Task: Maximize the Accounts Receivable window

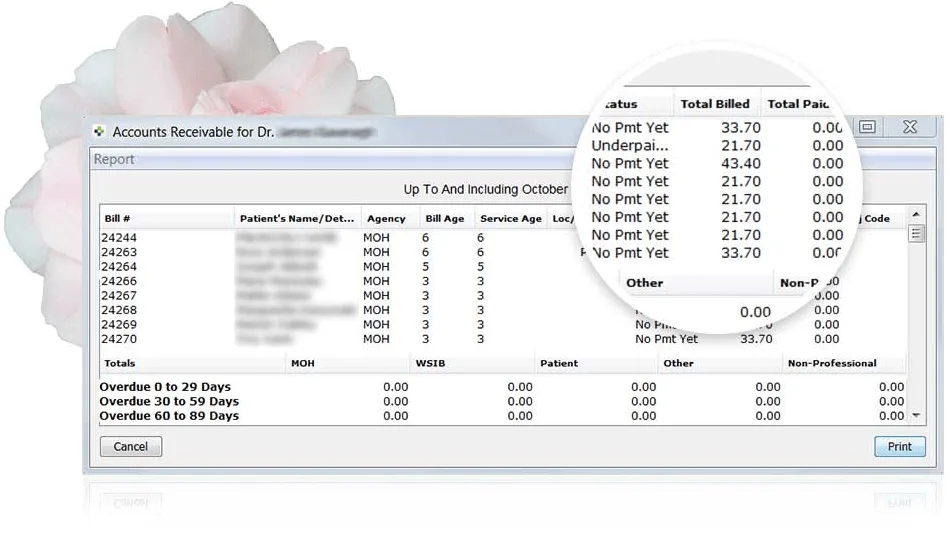Action: 868,127
